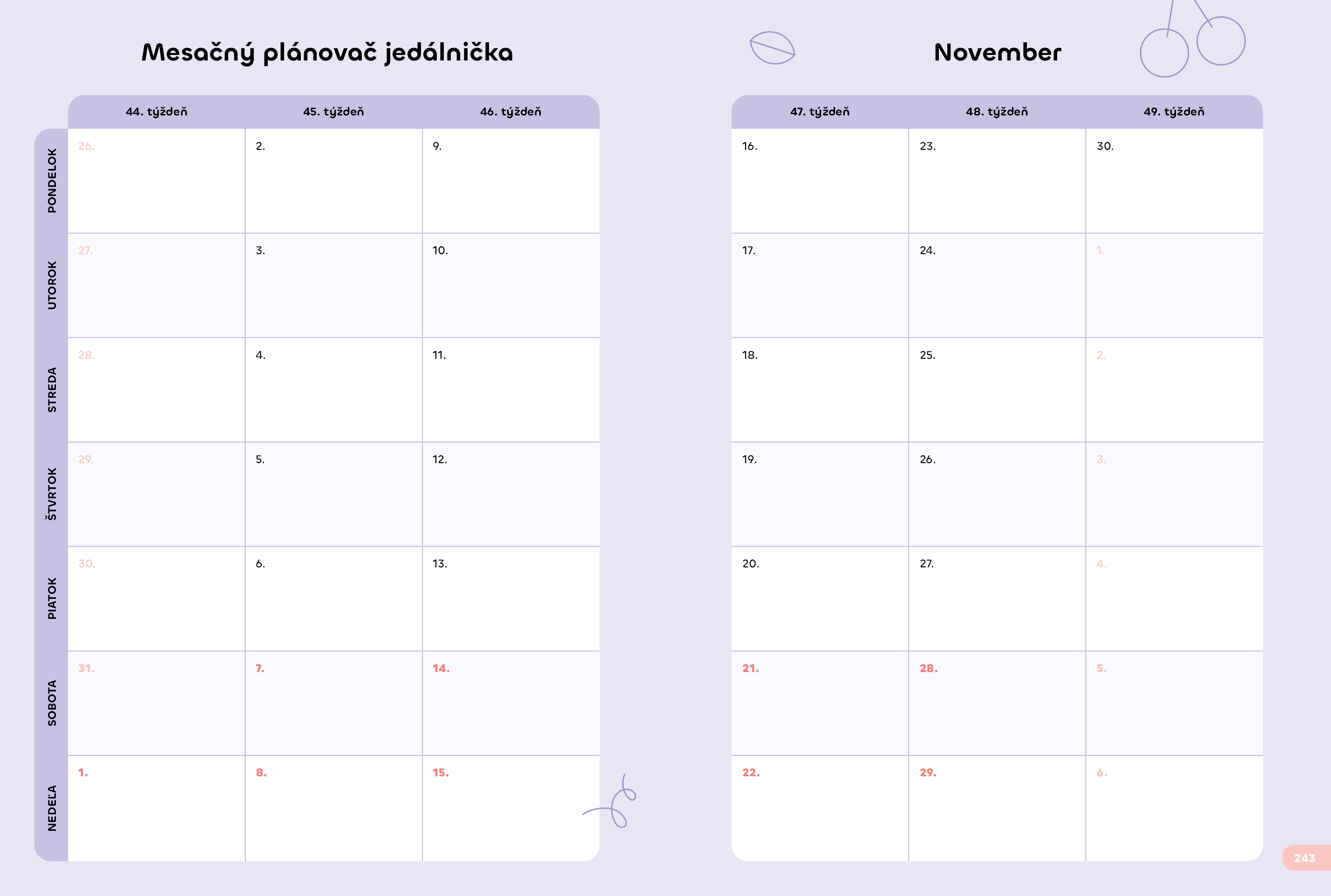
Task: Click the Mesačný plánovač jedálnička title
Action: click(x=327, y=53)
